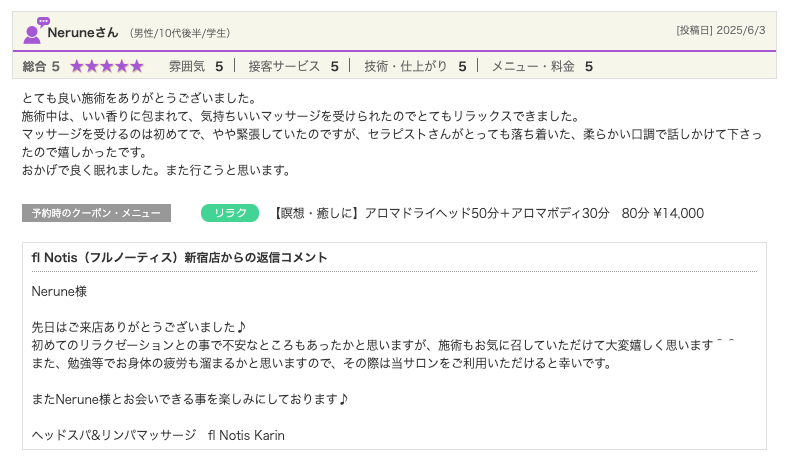789x466 pixels.
Task: Select the green リラク badge
Action: [230, 213]
